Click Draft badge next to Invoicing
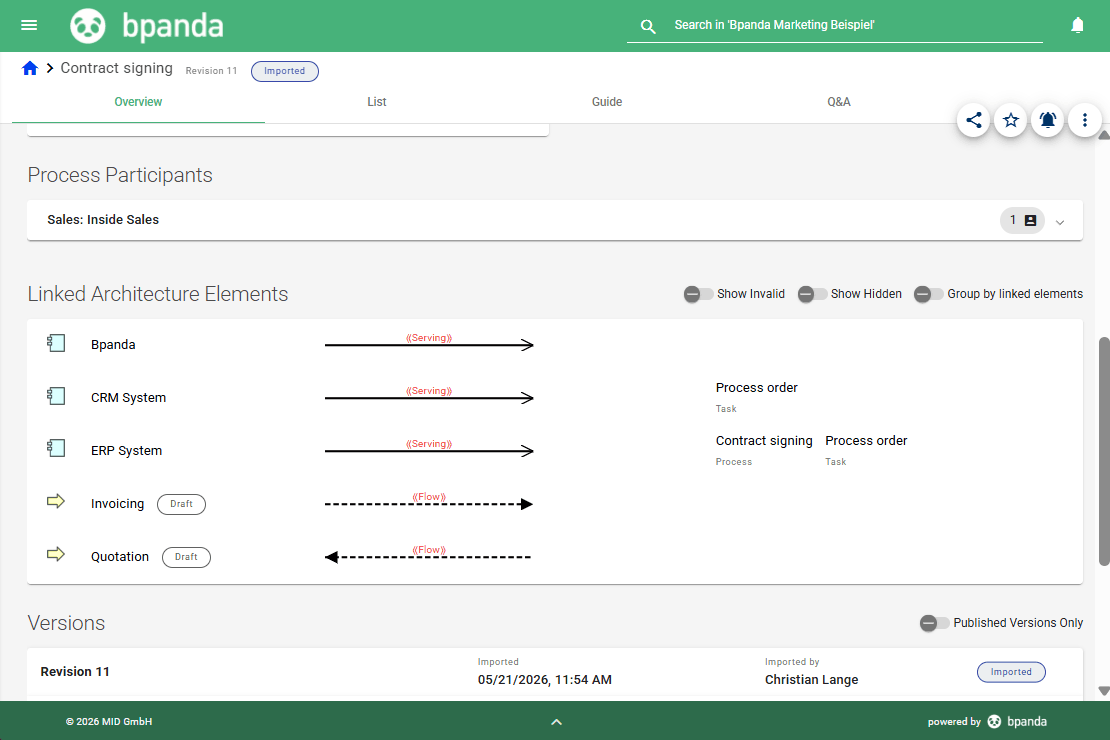1110x740 pixels. (181, 504)
